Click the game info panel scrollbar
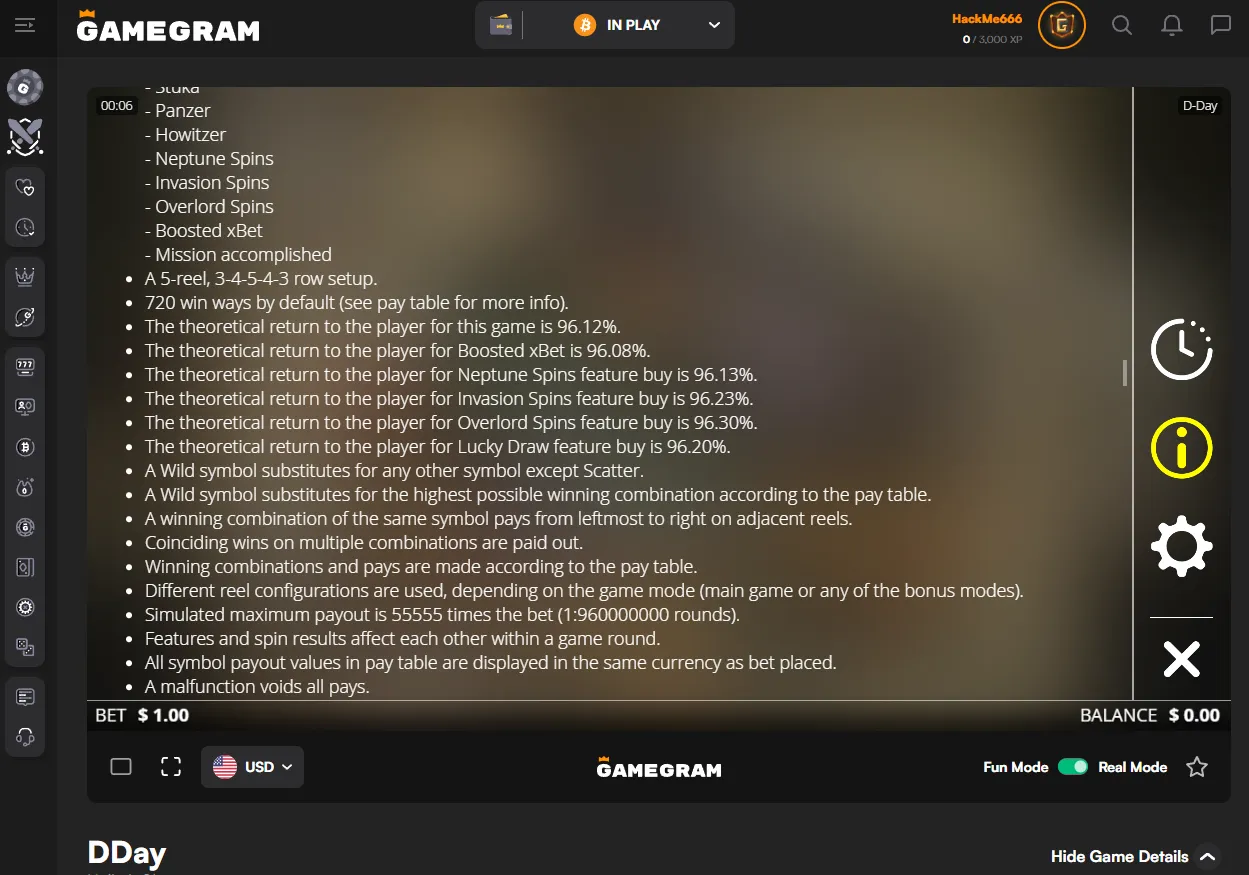1249x875 pixels. (1125, 373)
